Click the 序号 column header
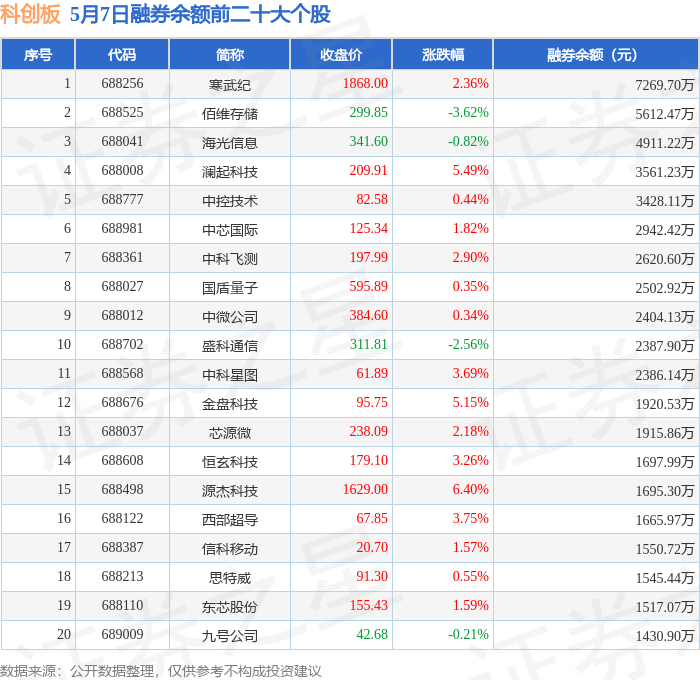 point(38,54)
